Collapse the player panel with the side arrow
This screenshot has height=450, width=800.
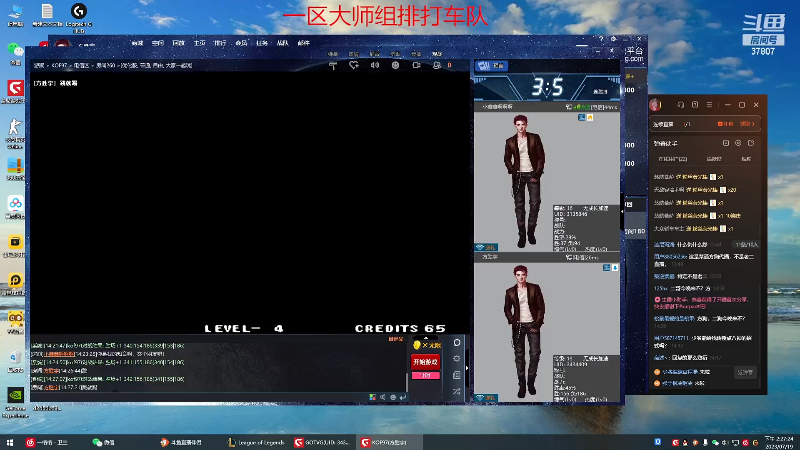point(467,368)
